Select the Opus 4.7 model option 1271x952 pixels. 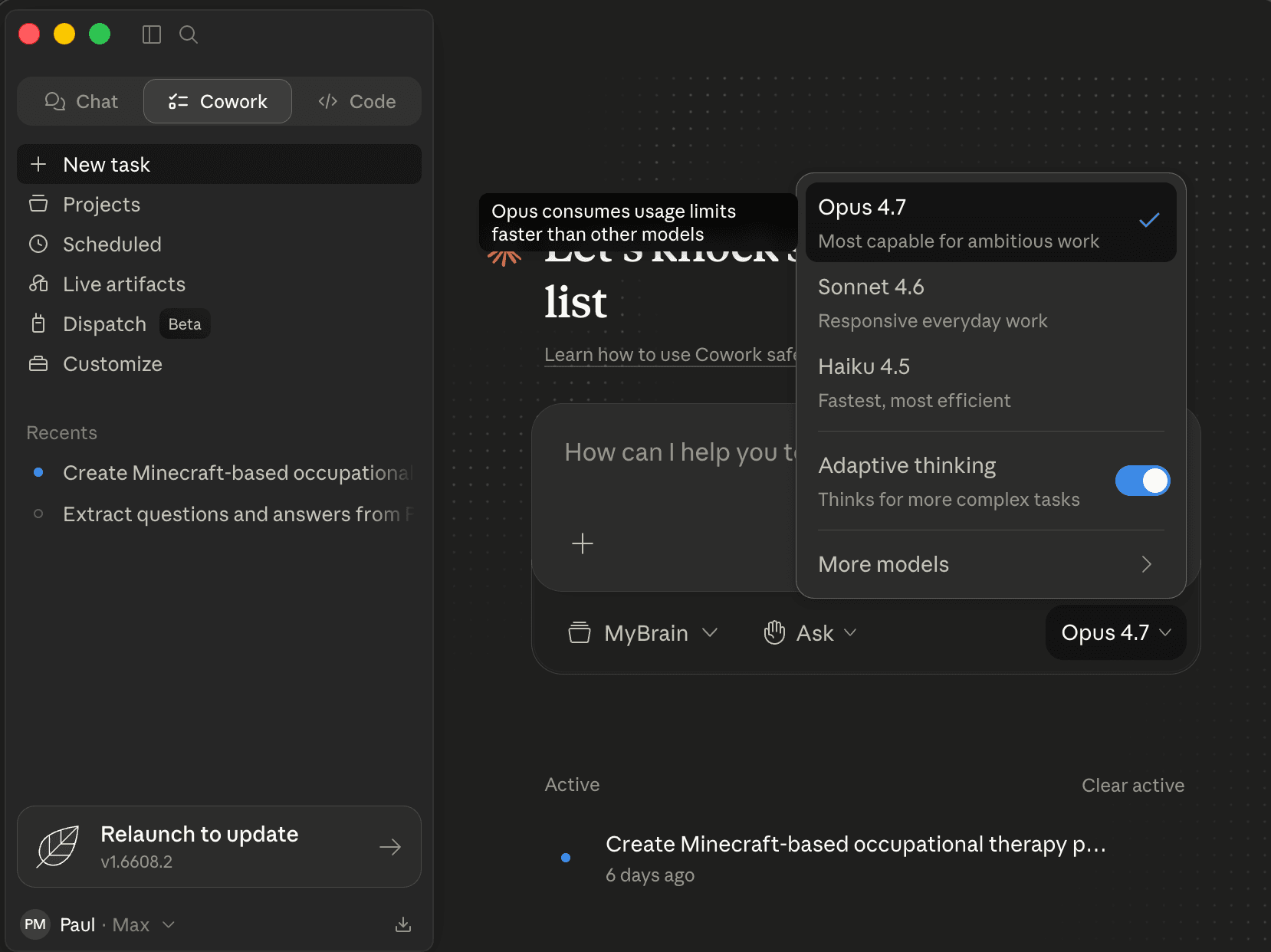point(991,222)
